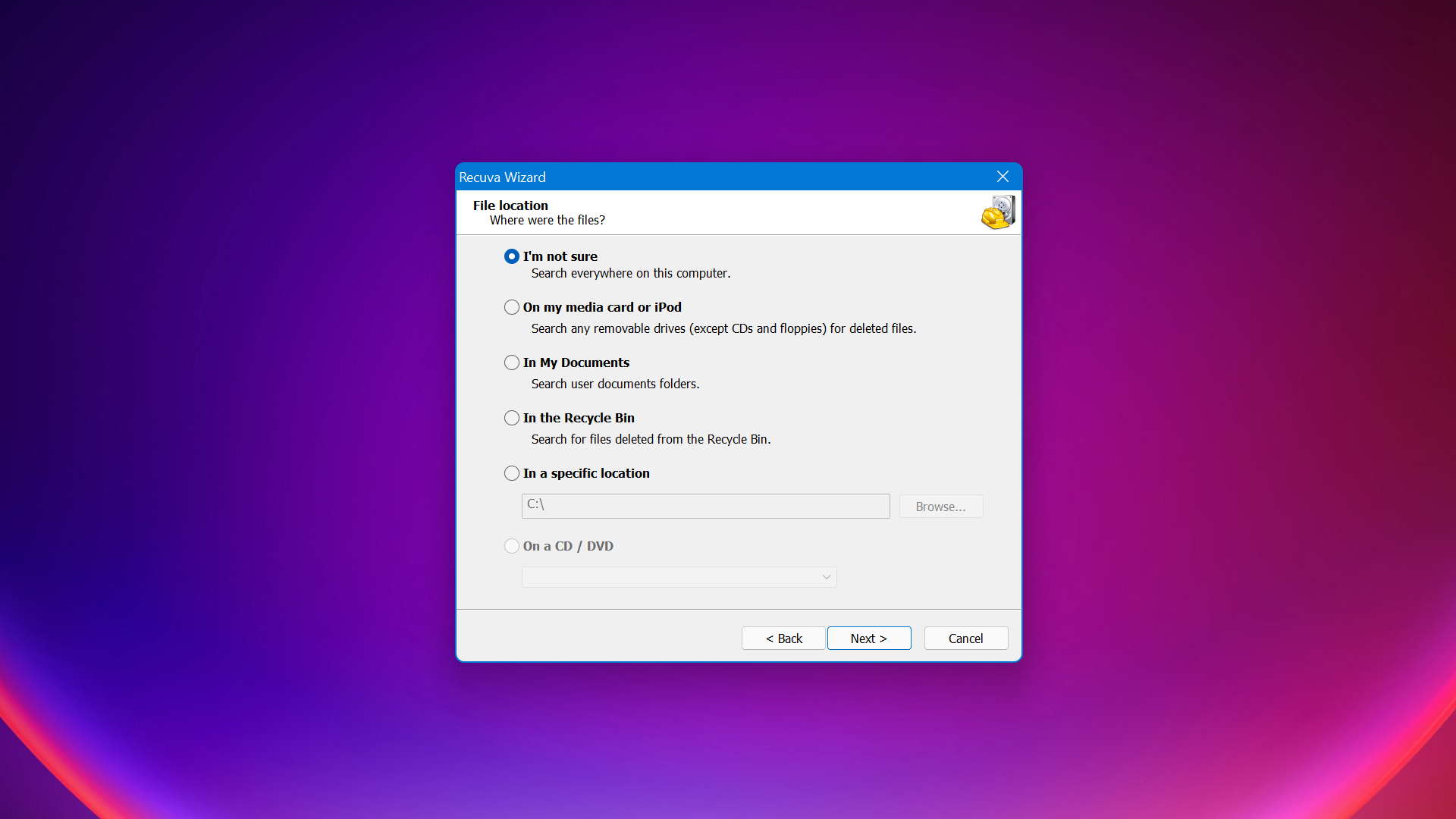Cancel the Recuva Wizard
1456x819 pixels.
pyautogui.click(x=965, y=639)
